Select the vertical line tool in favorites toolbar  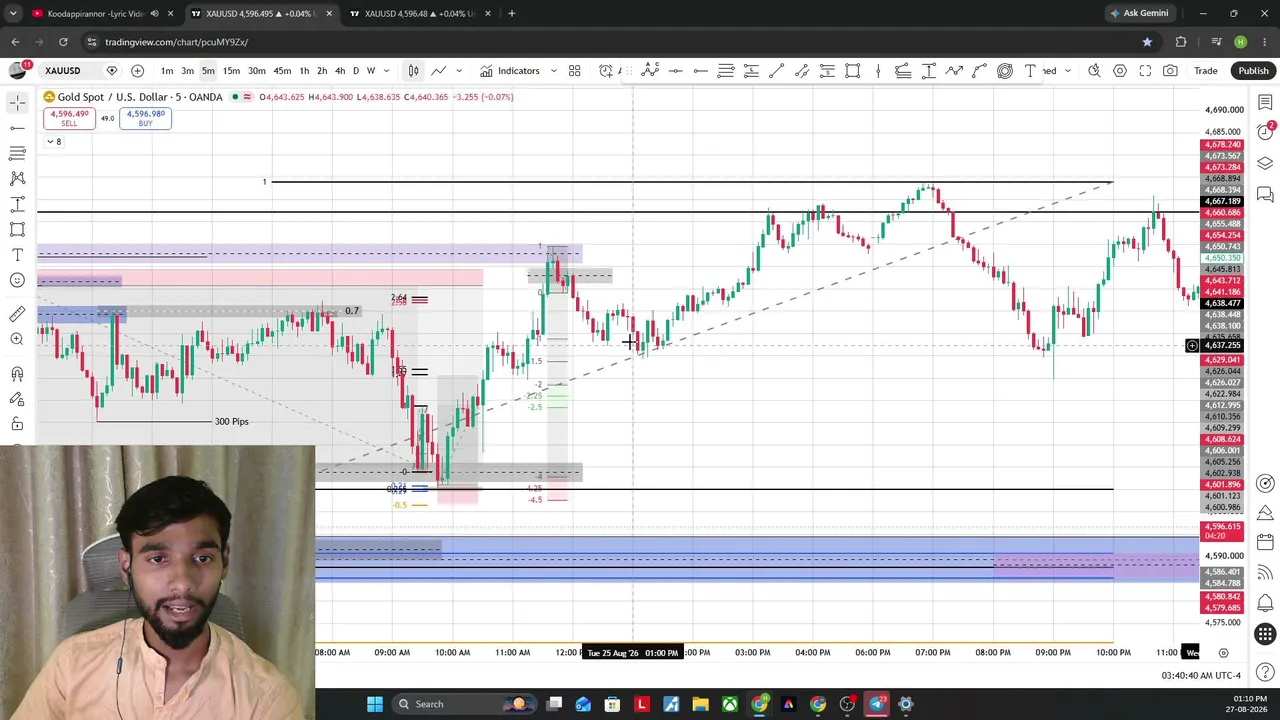click(x=878, y=71)
